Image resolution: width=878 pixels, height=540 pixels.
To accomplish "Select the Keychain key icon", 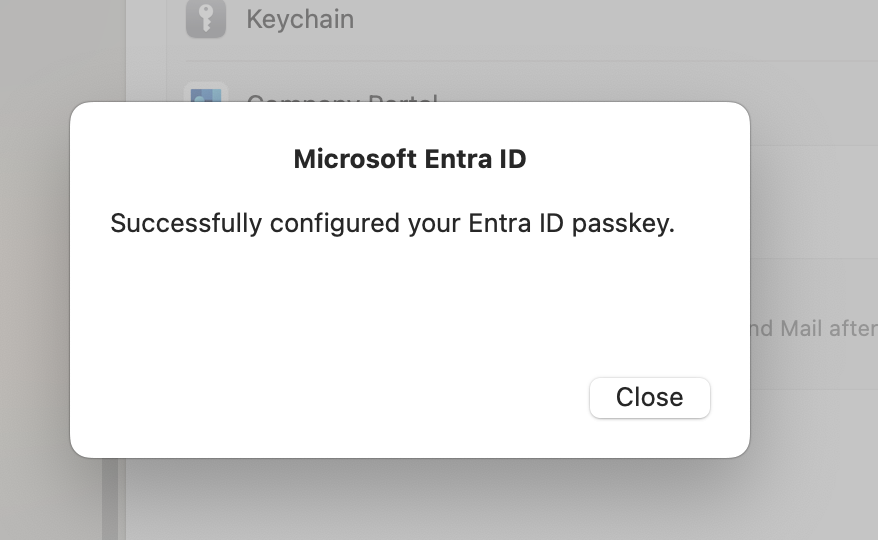I will coord(206,18).
